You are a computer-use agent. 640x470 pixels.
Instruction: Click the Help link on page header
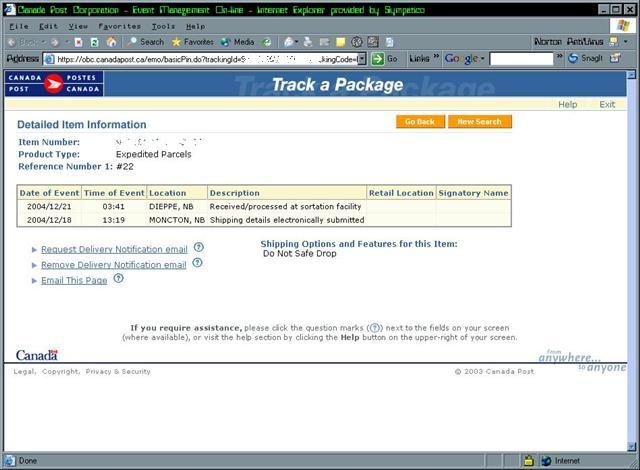pyautogui.click(x=568, y=104)
